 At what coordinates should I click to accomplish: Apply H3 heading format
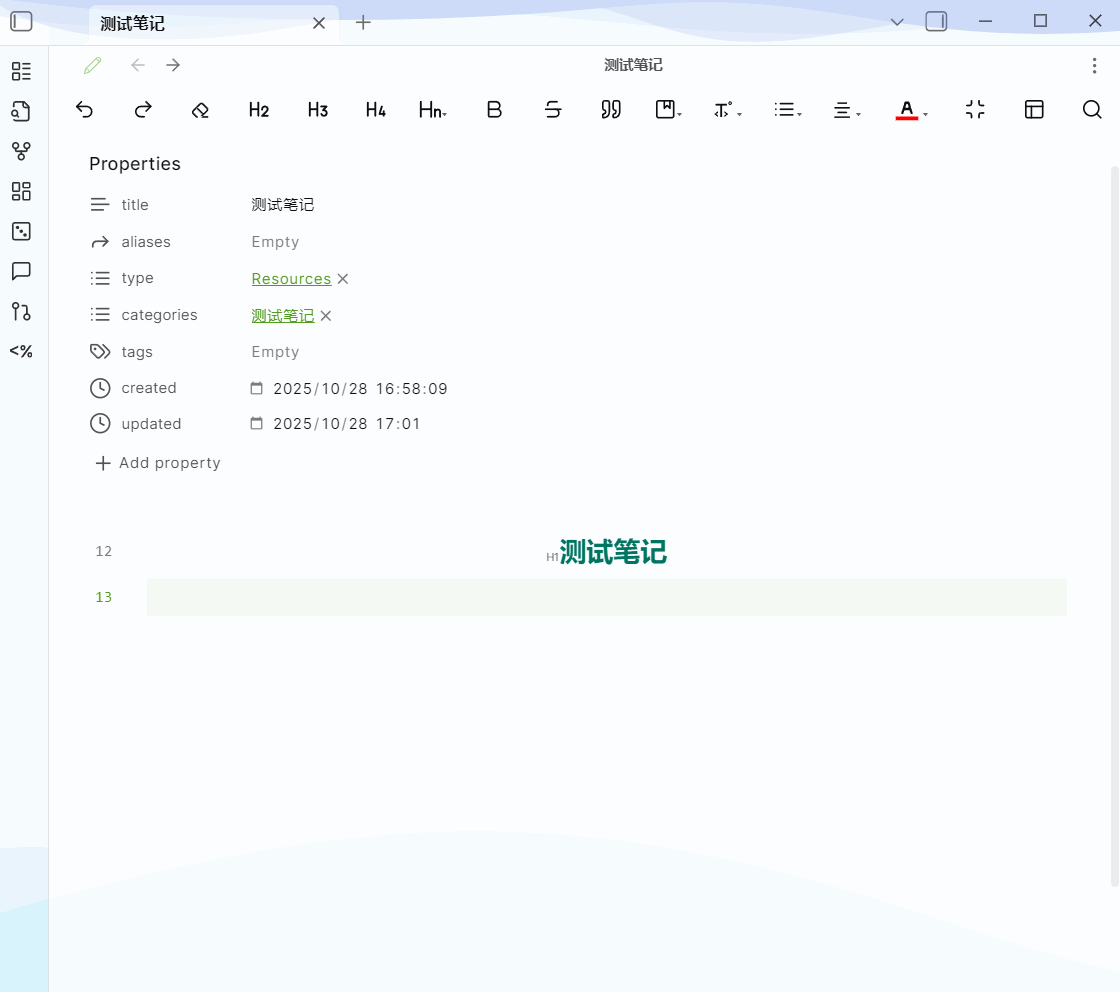(x=317, y=110)
